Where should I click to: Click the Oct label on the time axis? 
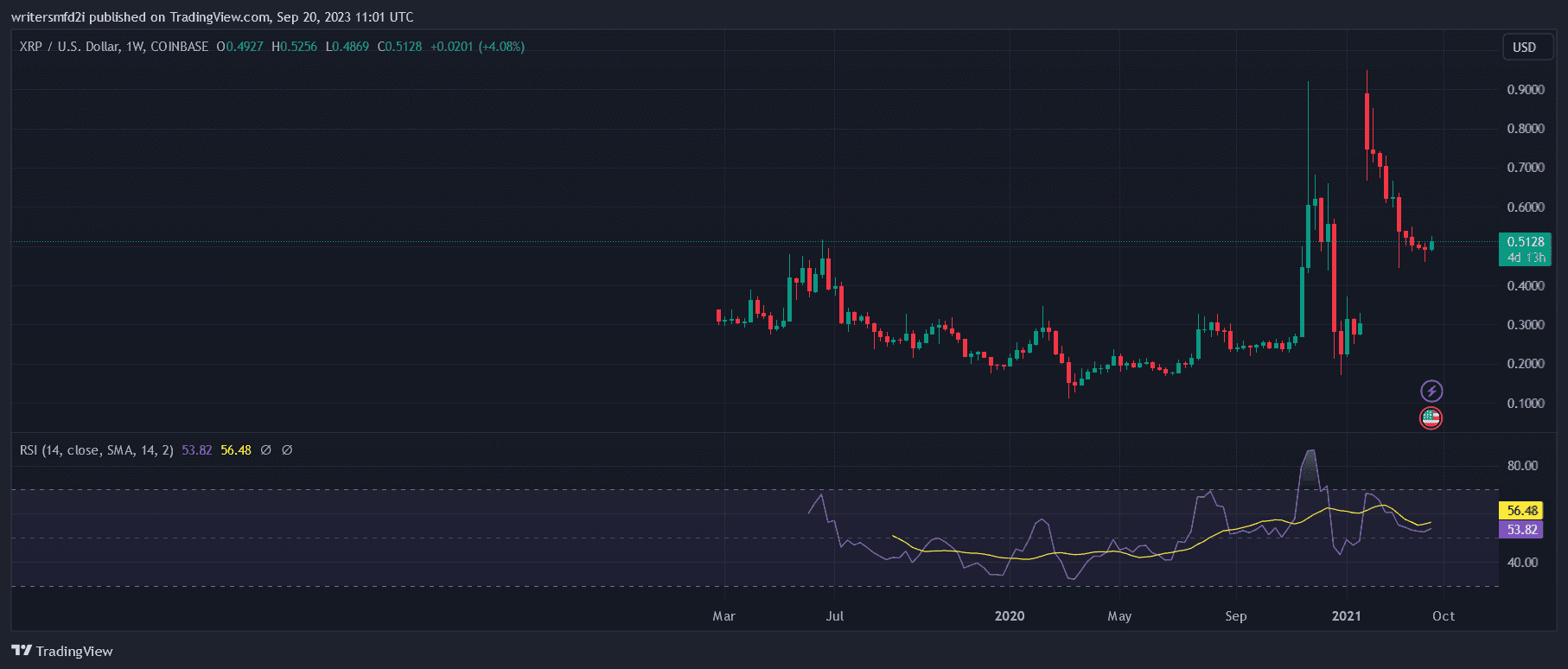(1444, 616)
